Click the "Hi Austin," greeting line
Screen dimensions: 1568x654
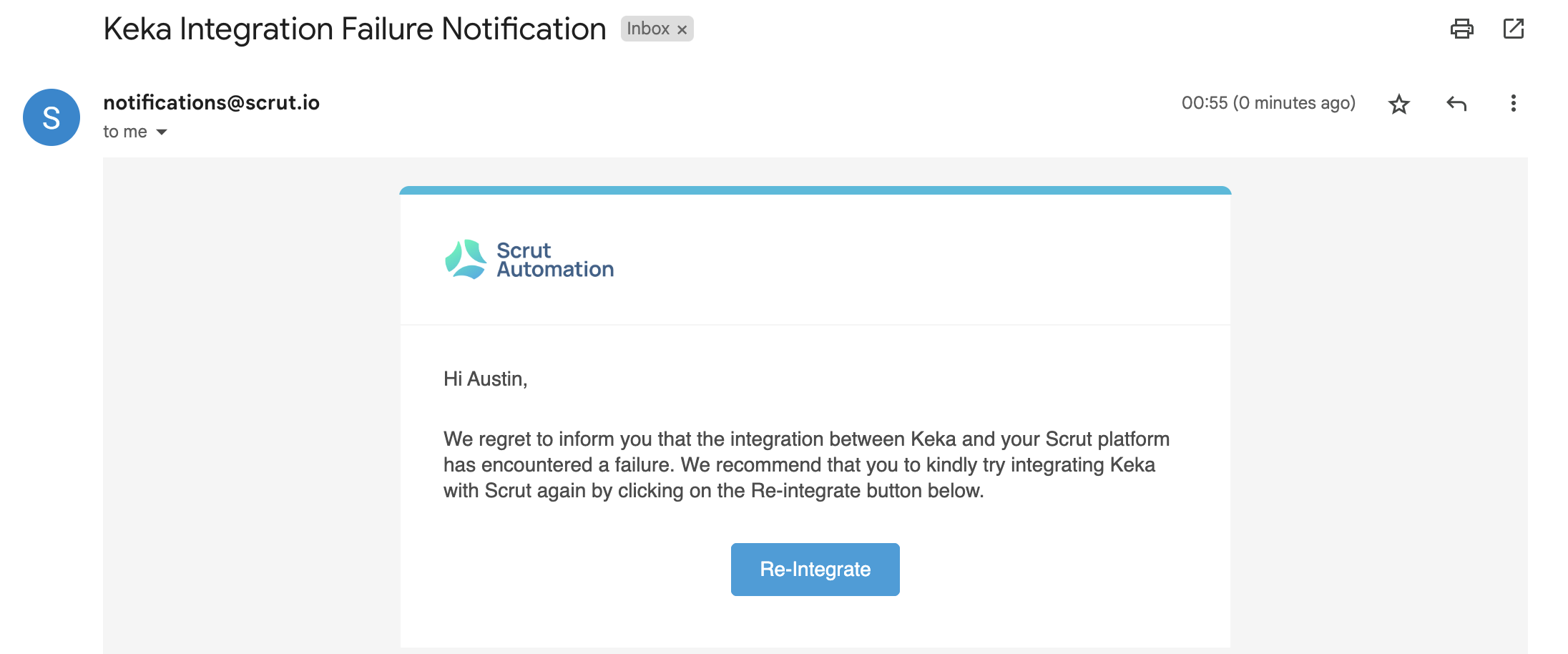[485, 379]
